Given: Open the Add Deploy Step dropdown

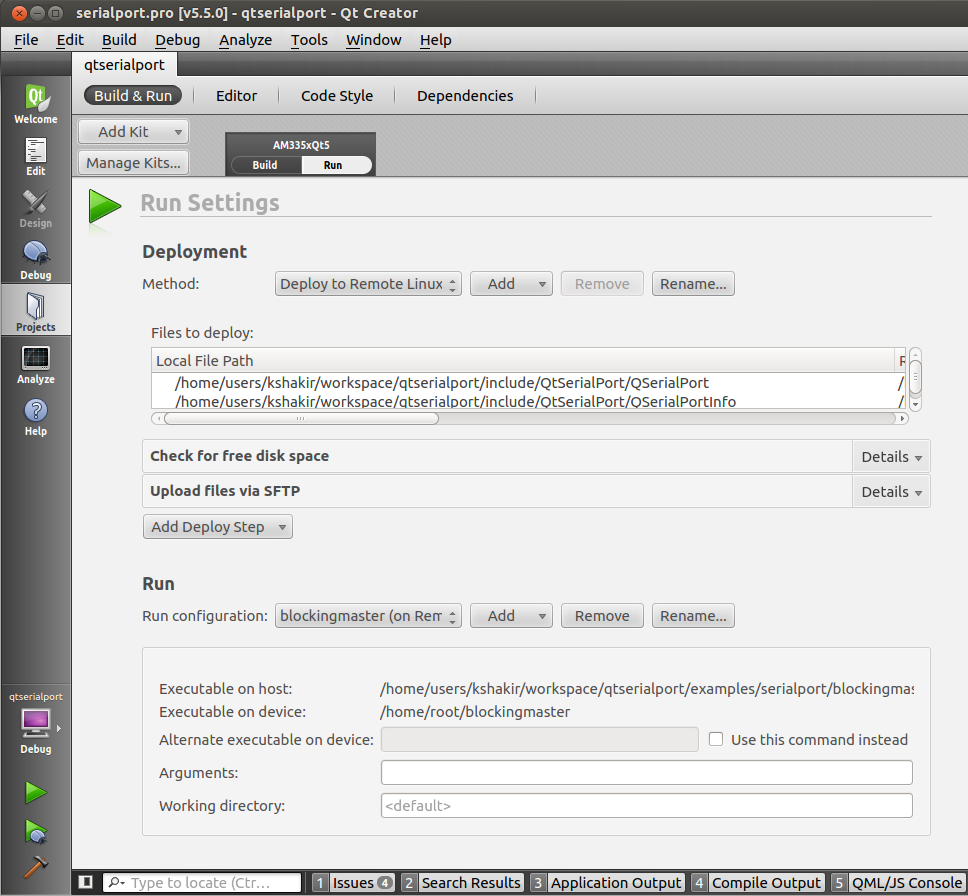Looking at the screenshot, I should point(218,527).
